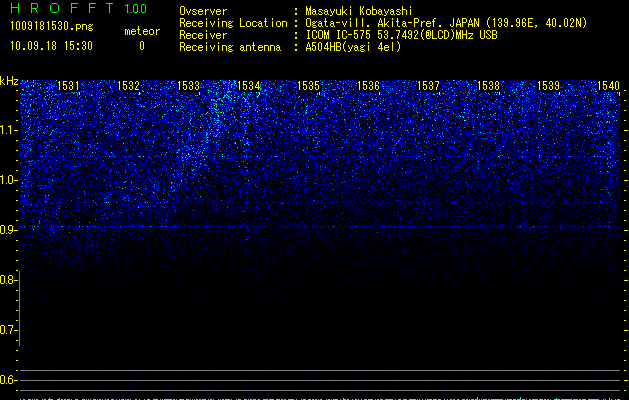629x400 pixels.
Task: Click the 1.0.0 version number
Action: tap(136, 9)
